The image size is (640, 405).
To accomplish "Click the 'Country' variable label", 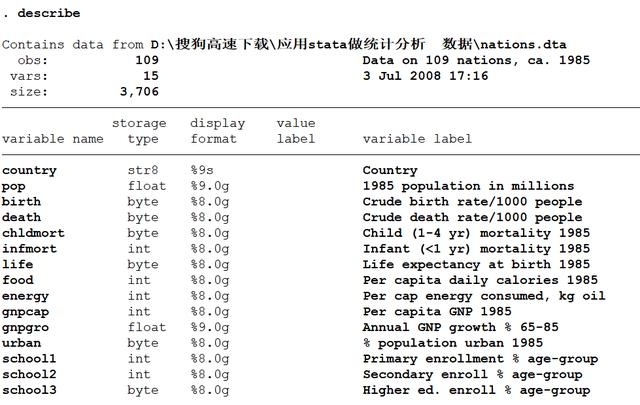I will coord(390,171).
